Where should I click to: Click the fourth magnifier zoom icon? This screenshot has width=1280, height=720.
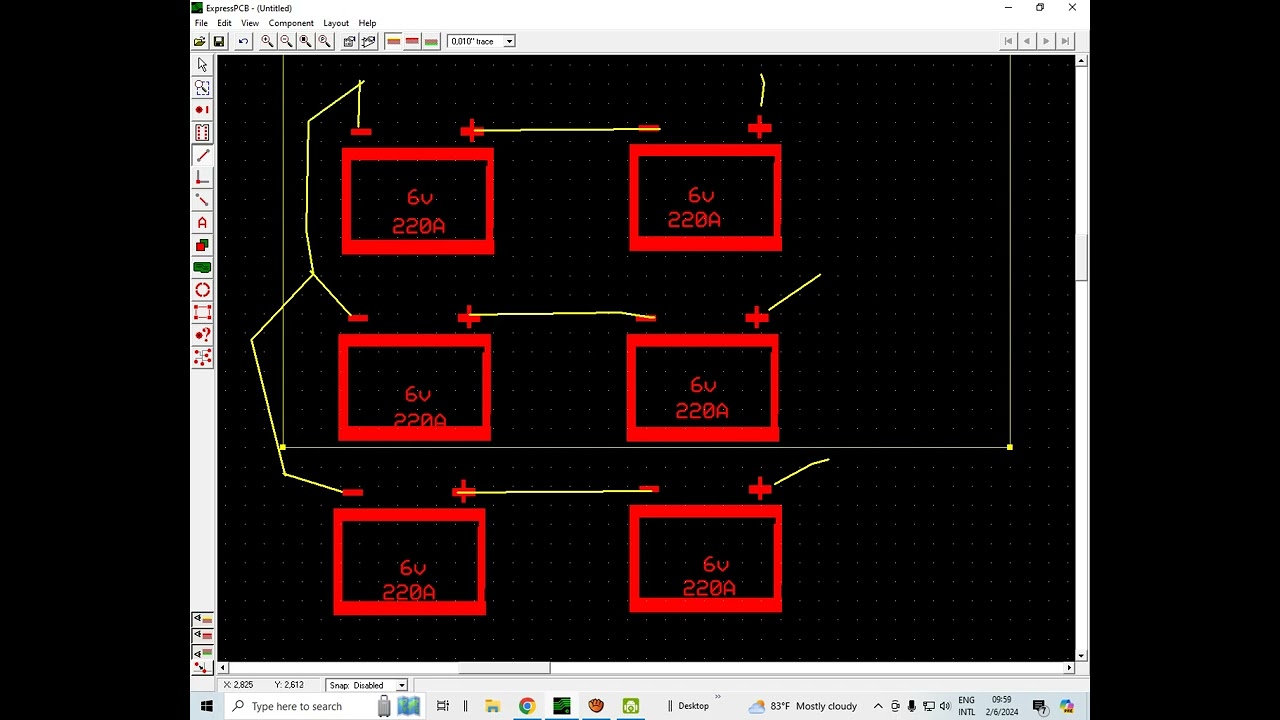[x=324, y=41]
